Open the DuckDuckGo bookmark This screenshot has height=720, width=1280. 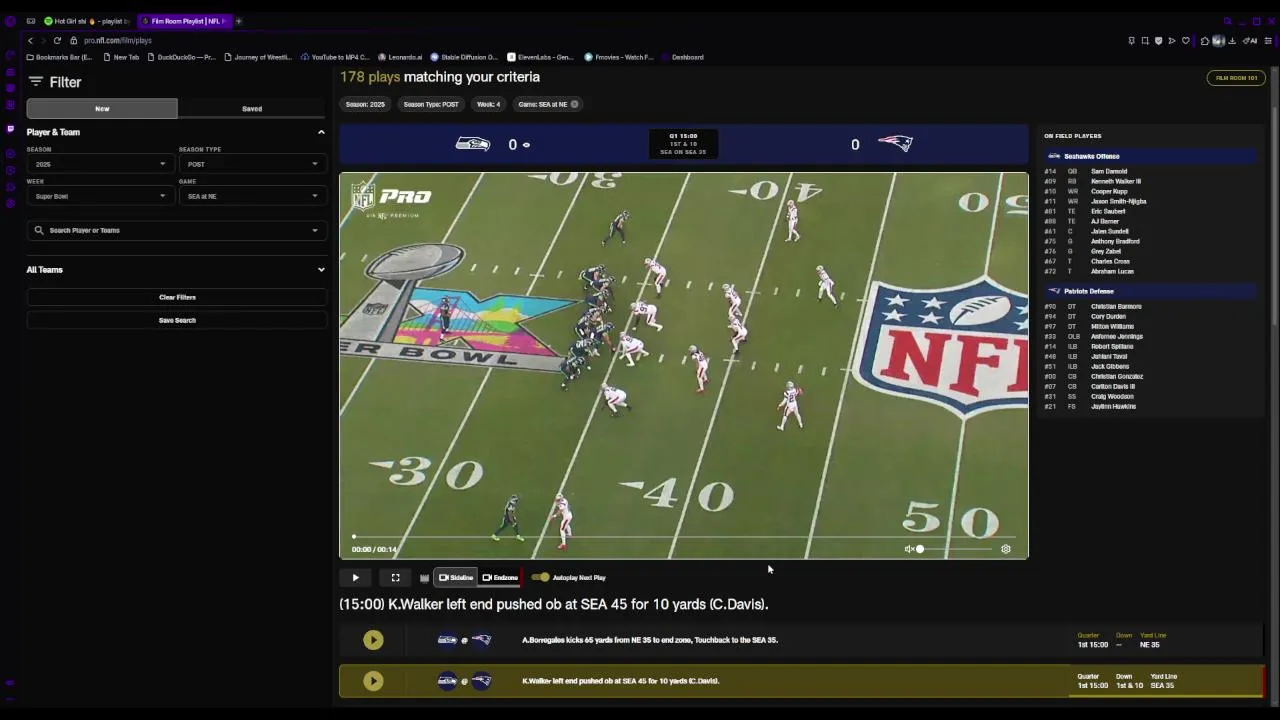click(181, 57)
